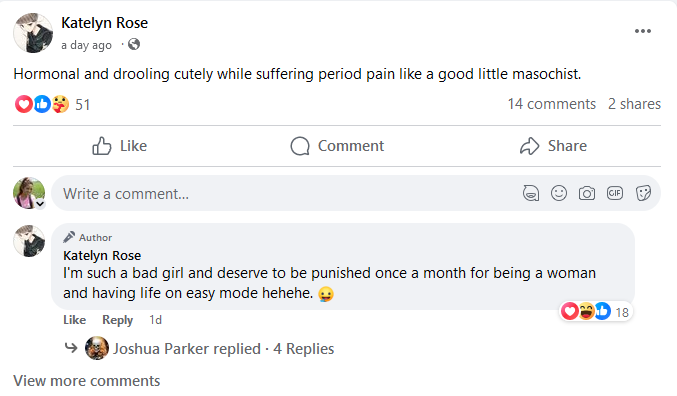Viewport: 677px width, 396px height.
Task: Open the sticker picker icon
Action: (643, 193)
